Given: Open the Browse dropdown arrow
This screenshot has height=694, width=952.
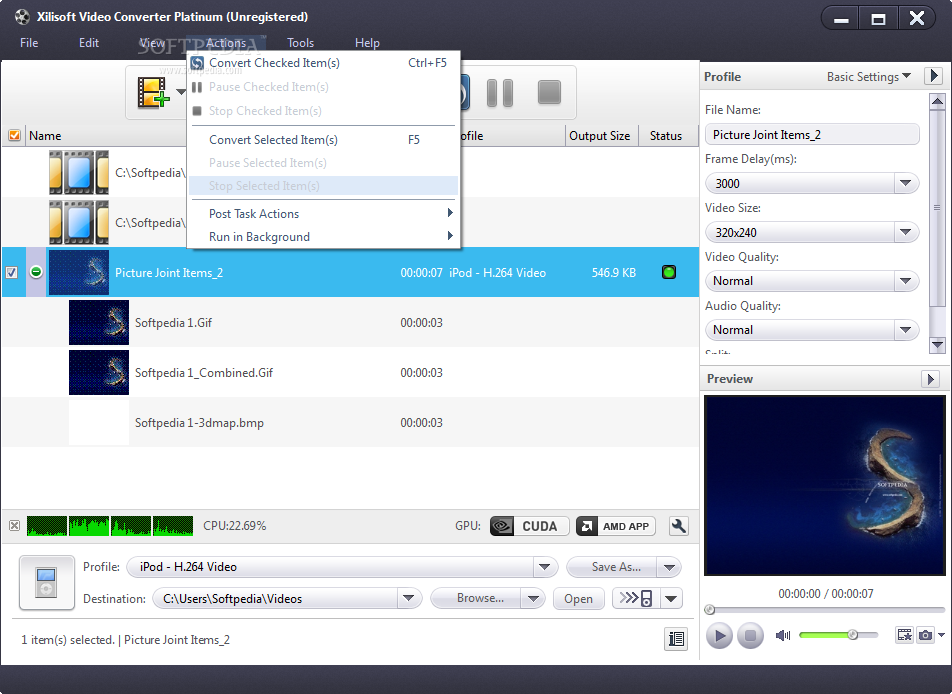Looking at the screenshot, I should point(532,599).
